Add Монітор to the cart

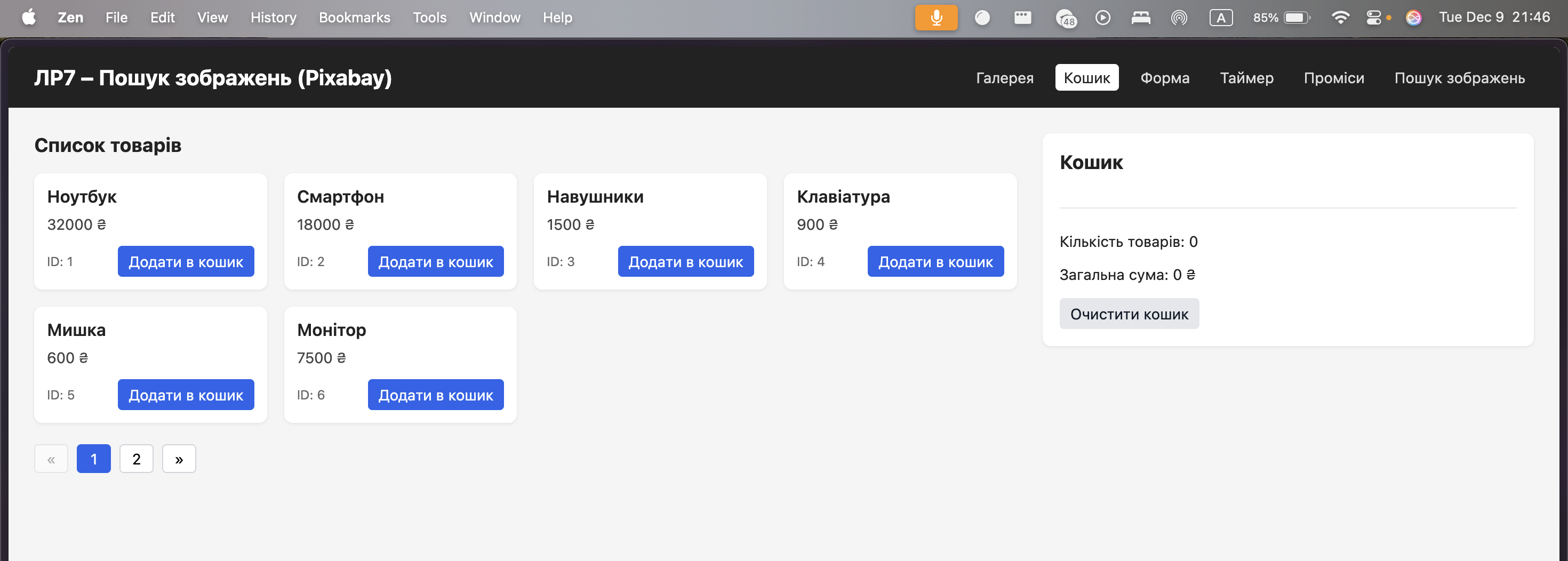(435, 394)
